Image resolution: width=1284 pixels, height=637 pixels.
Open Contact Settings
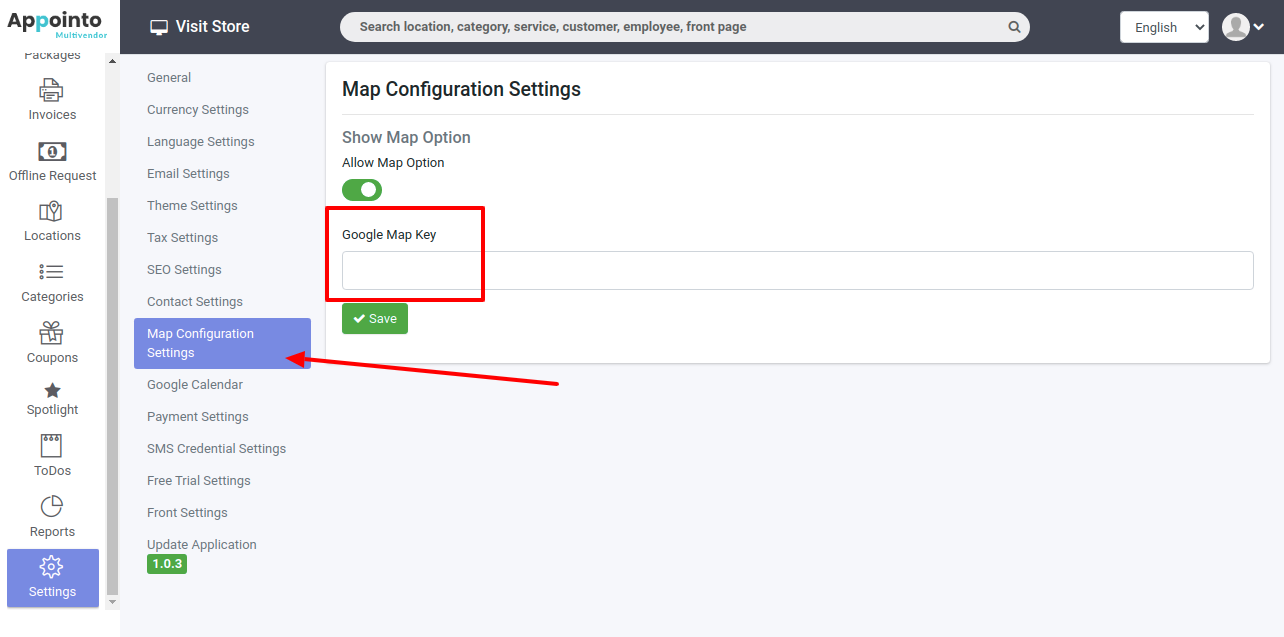(195, 302)
